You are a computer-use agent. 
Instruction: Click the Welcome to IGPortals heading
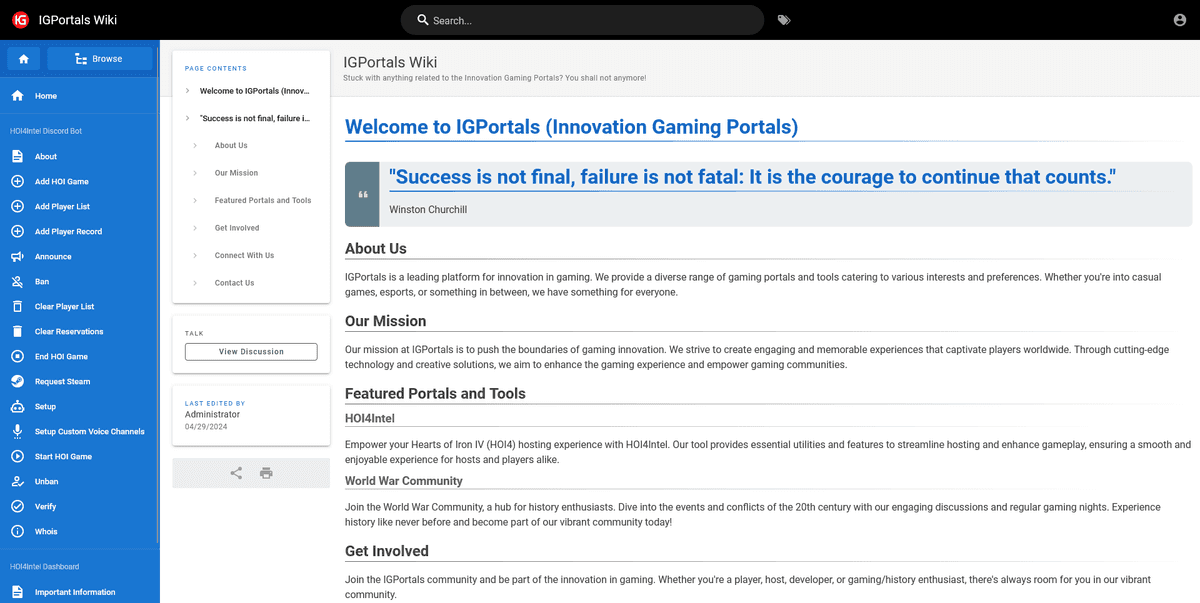[571, 127]
